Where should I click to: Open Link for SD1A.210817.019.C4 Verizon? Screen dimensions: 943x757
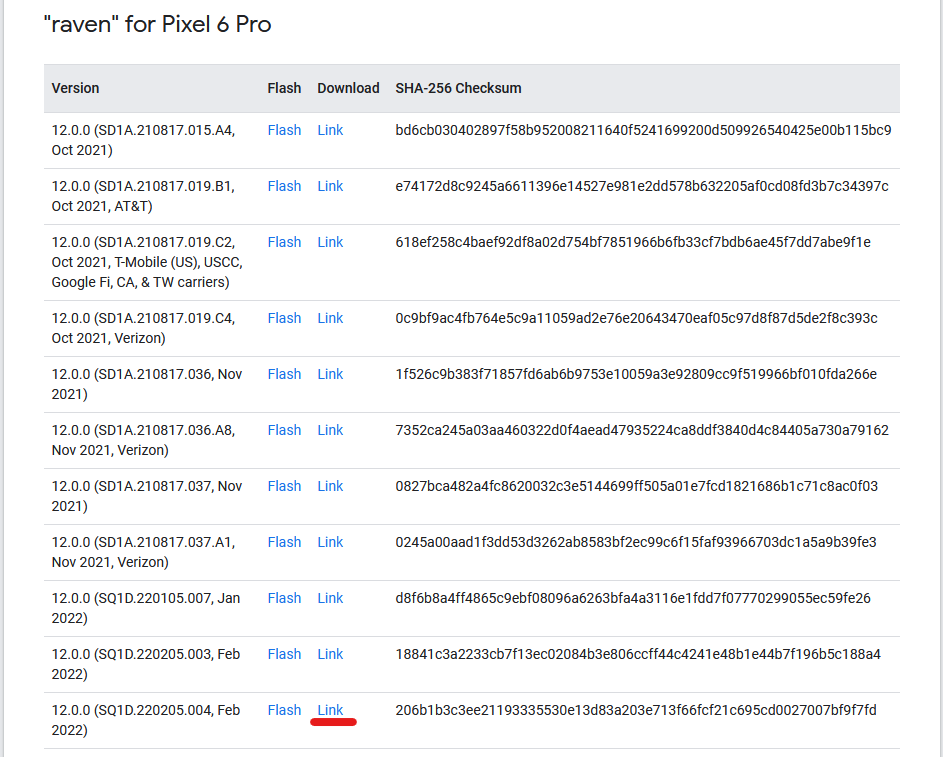pos(330,317)
